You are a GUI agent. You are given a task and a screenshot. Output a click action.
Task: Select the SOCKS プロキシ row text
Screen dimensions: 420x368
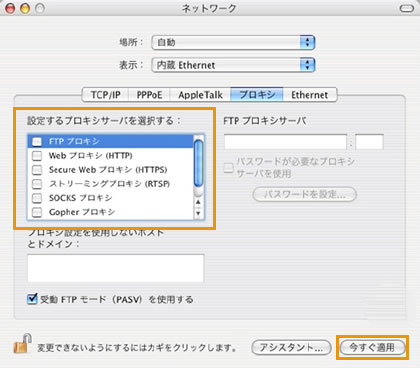pos(80,198)
